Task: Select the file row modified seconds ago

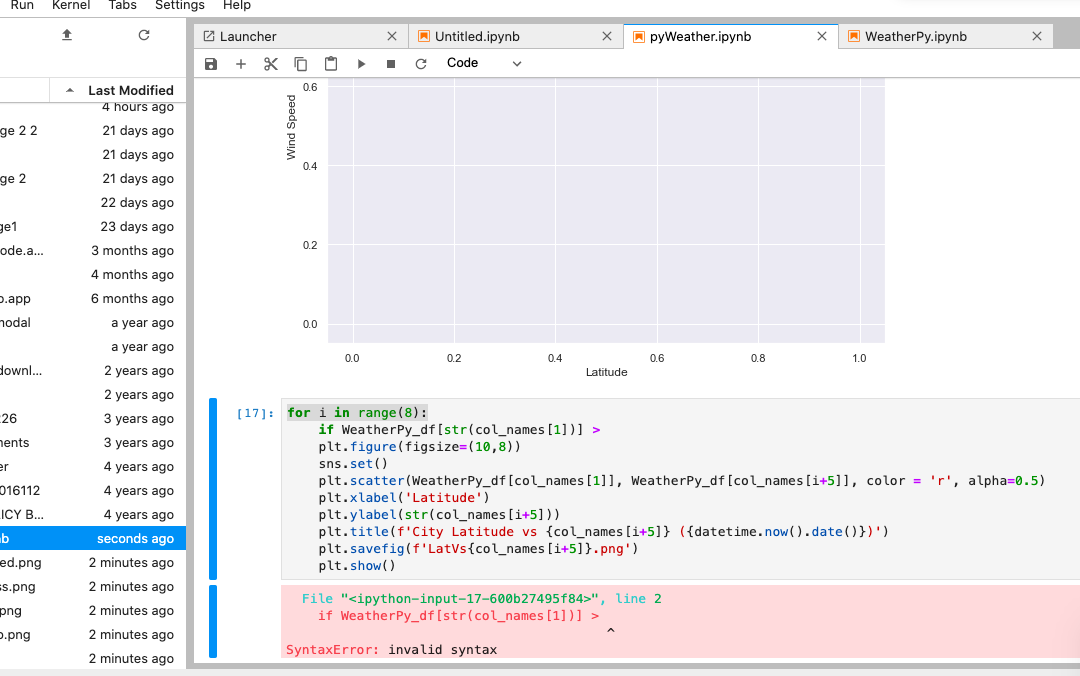Action: click(x=93, y=539)
